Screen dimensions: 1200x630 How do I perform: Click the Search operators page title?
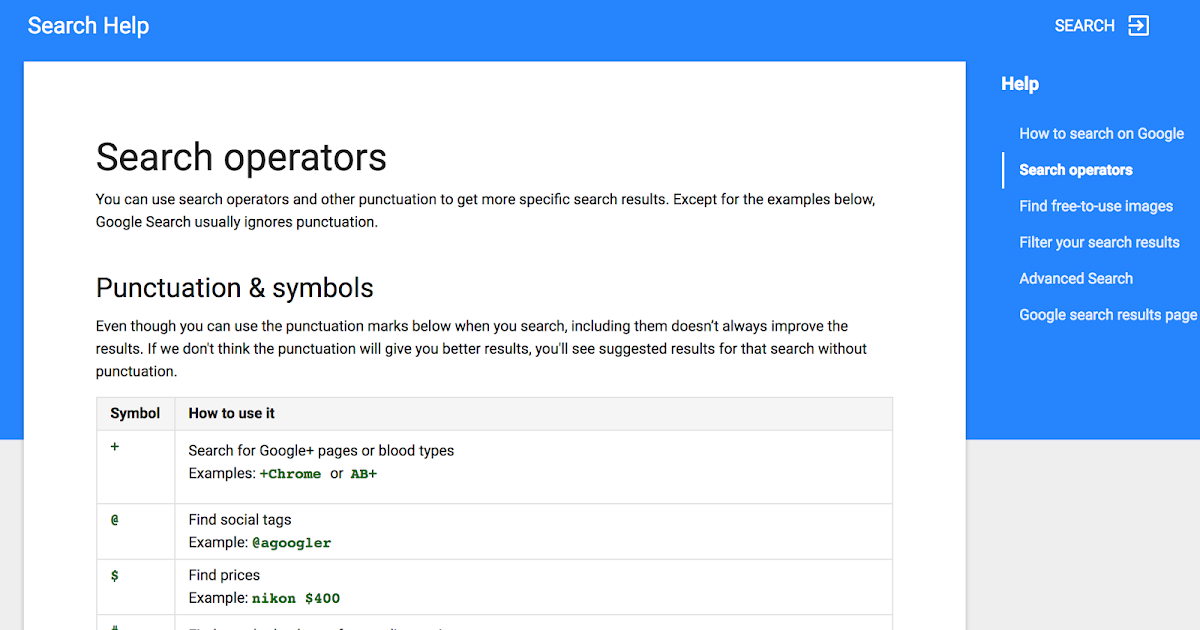(x=240, y=157)
